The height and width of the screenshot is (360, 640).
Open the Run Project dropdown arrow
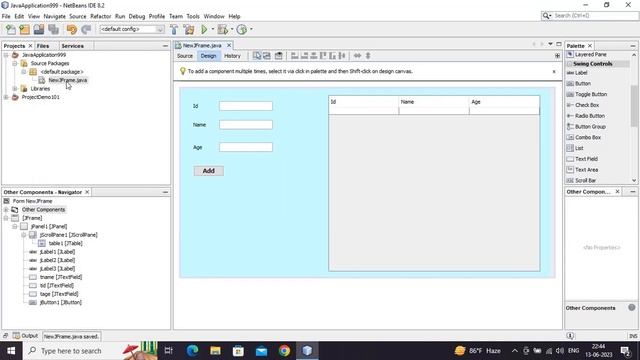click(213, 29)
